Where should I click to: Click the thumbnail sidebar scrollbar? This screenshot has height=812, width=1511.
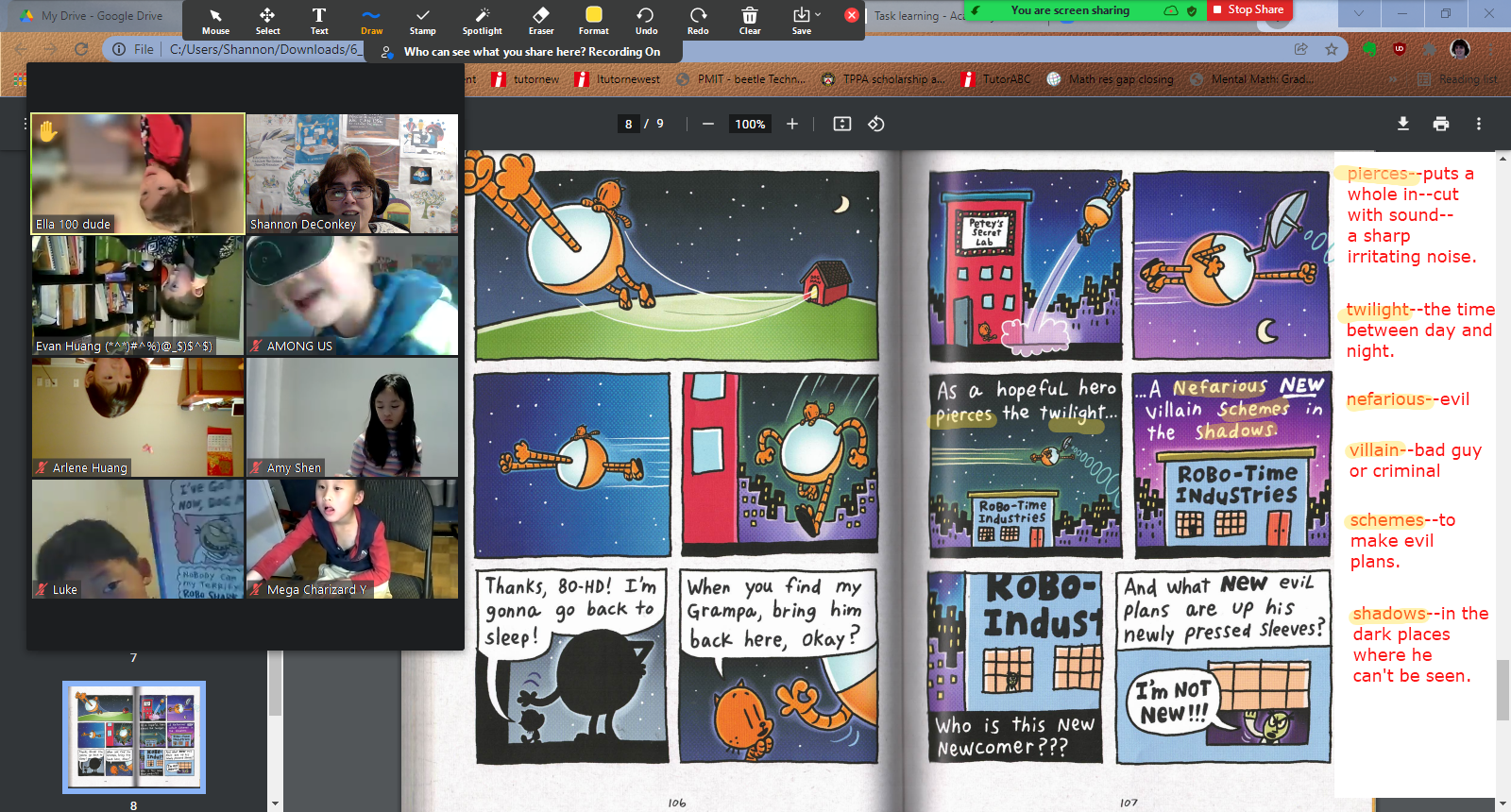[275, 685]
